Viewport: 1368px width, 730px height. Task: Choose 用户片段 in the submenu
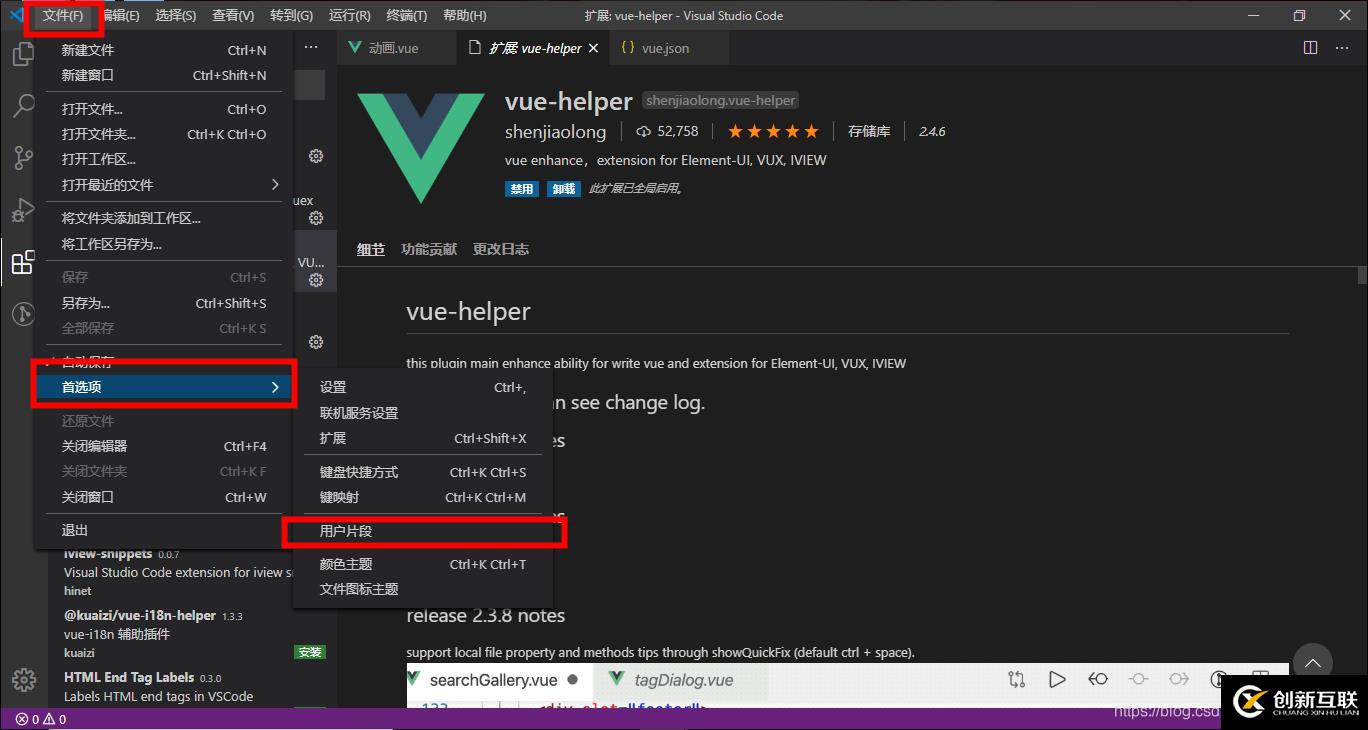(423, 531)
